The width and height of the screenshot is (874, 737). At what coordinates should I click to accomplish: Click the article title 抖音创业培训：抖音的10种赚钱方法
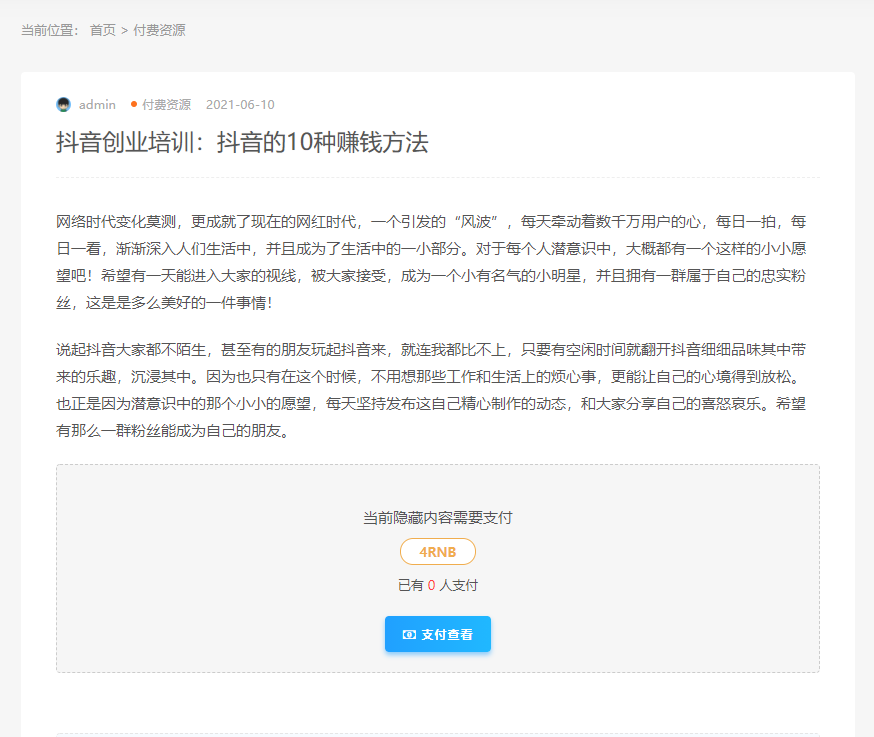point(242,143)
